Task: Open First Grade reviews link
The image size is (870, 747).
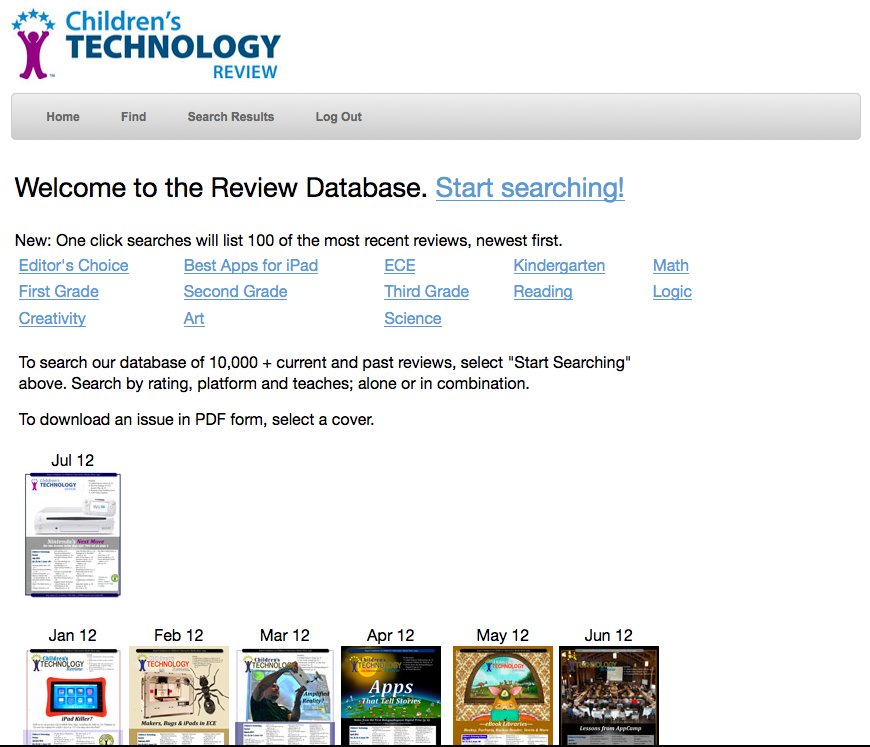Action: point(59,291)
